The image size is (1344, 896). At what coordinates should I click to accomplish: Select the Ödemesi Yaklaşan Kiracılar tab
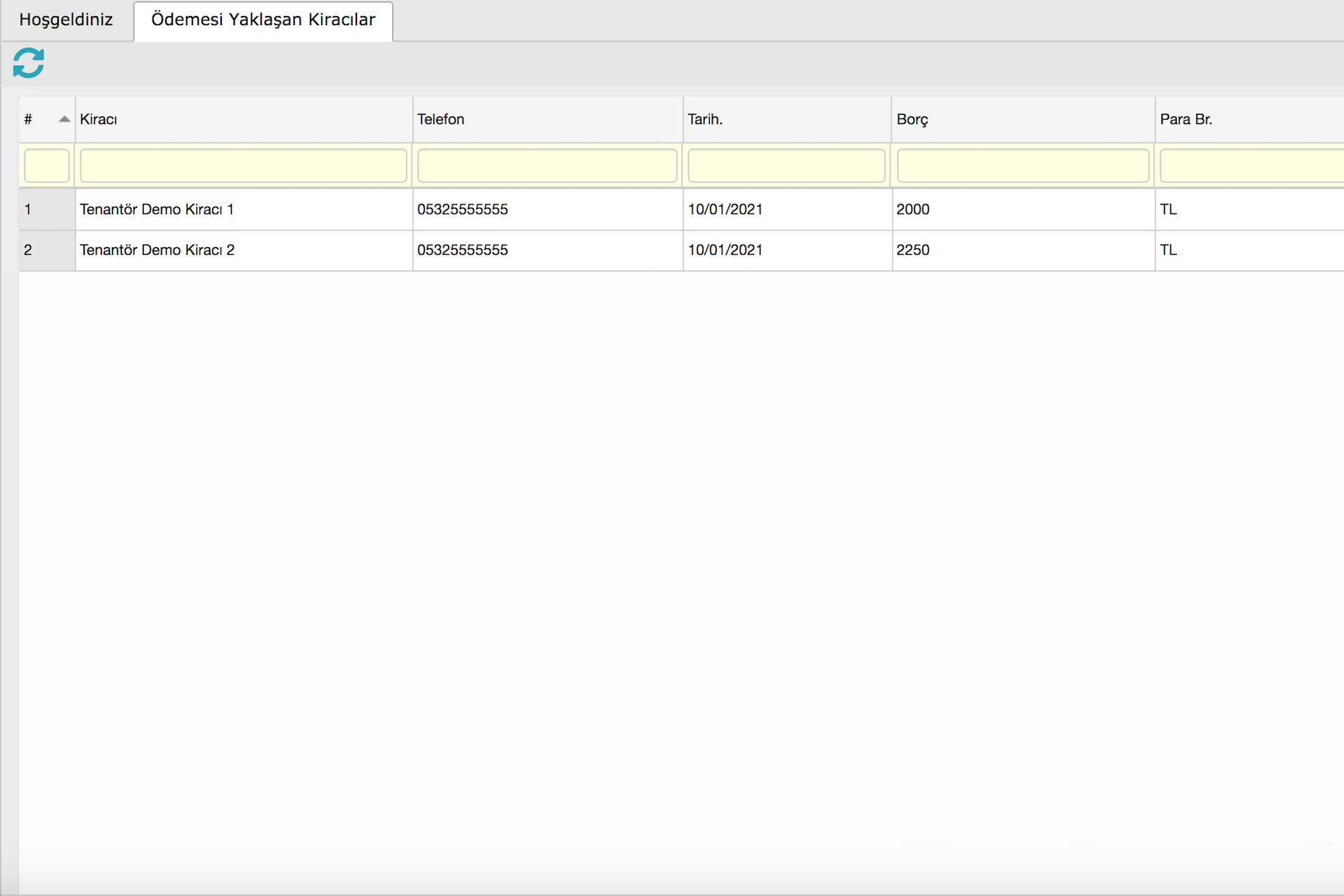(x=263, y=20)
